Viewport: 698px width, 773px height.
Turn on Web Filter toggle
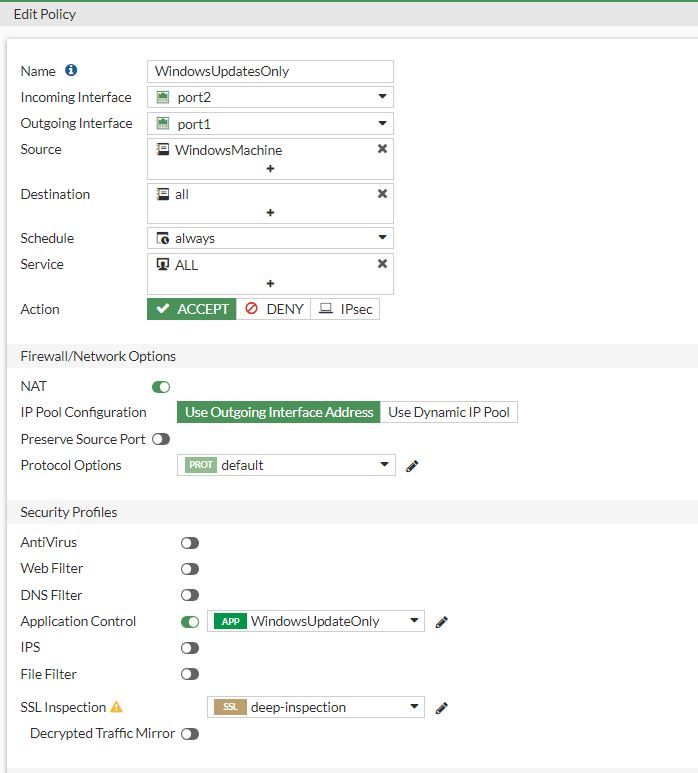(190, 569)
